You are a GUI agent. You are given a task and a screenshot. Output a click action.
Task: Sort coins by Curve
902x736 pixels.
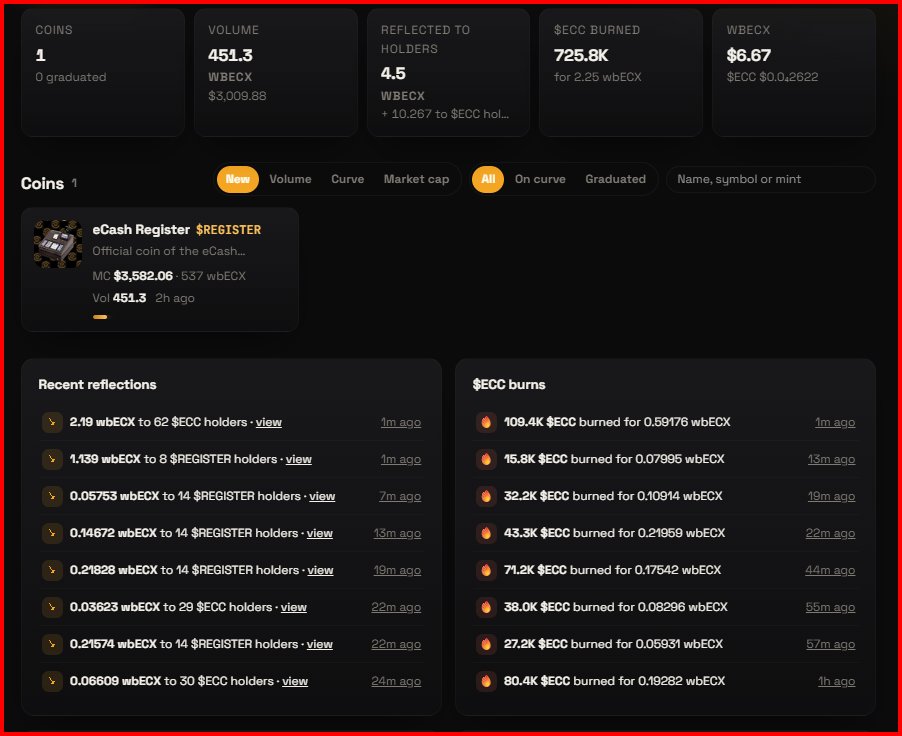347,179
